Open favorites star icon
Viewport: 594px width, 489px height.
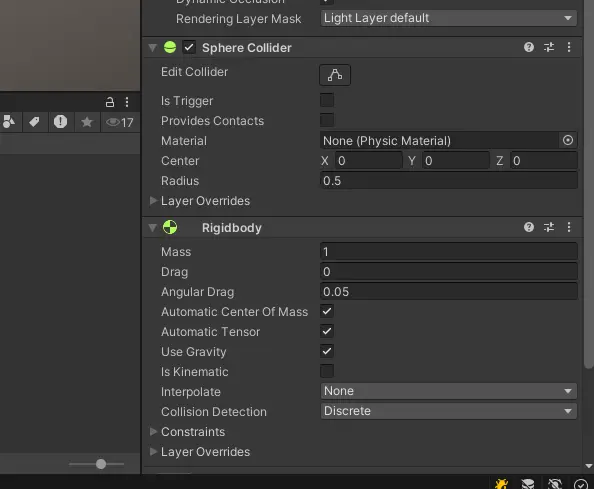click(x=87, y=122)
